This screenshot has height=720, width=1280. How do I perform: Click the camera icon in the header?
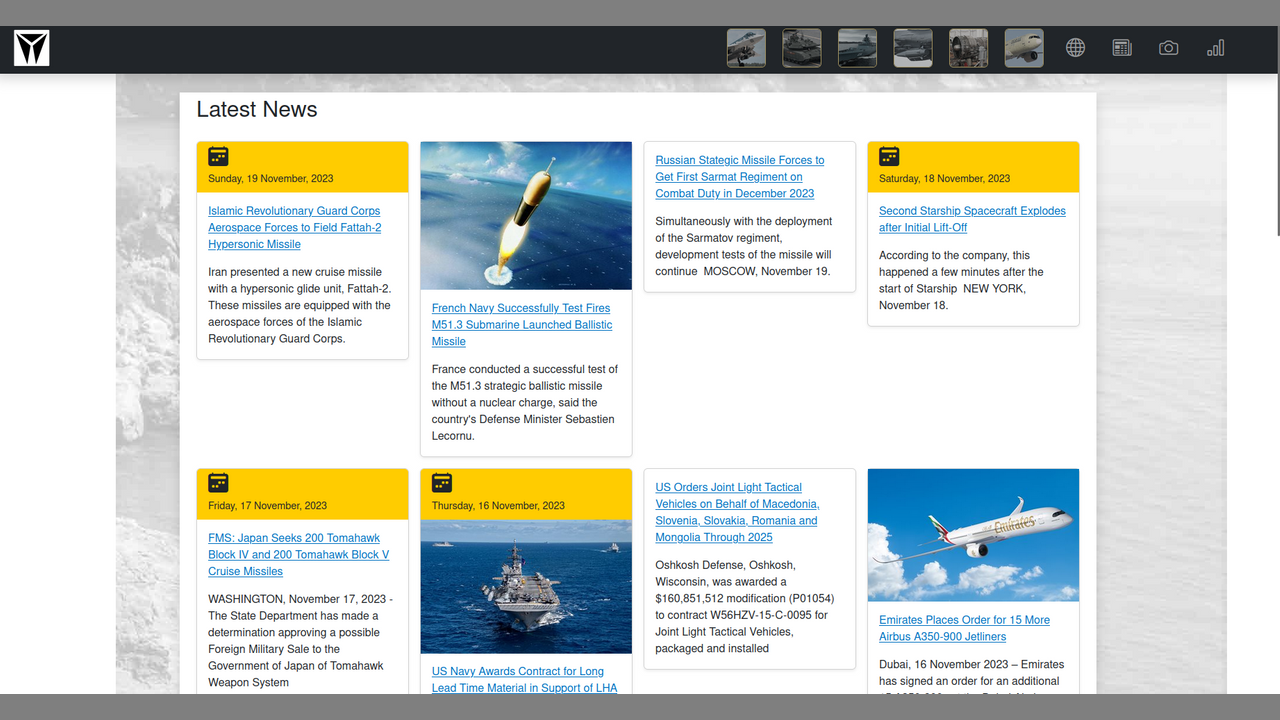pos(1168,48)
